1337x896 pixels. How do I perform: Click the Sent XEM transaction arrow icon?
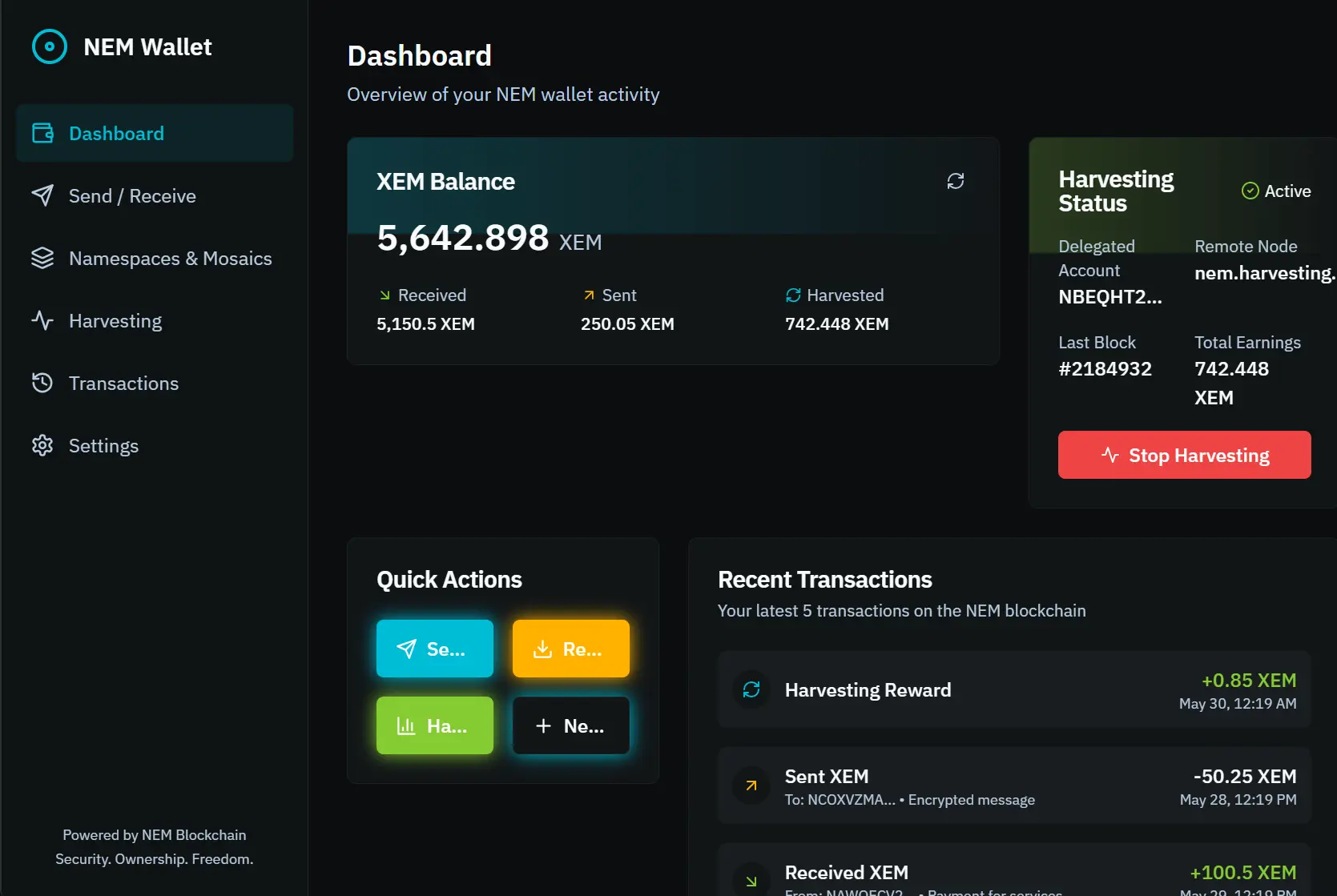[751, 786]
